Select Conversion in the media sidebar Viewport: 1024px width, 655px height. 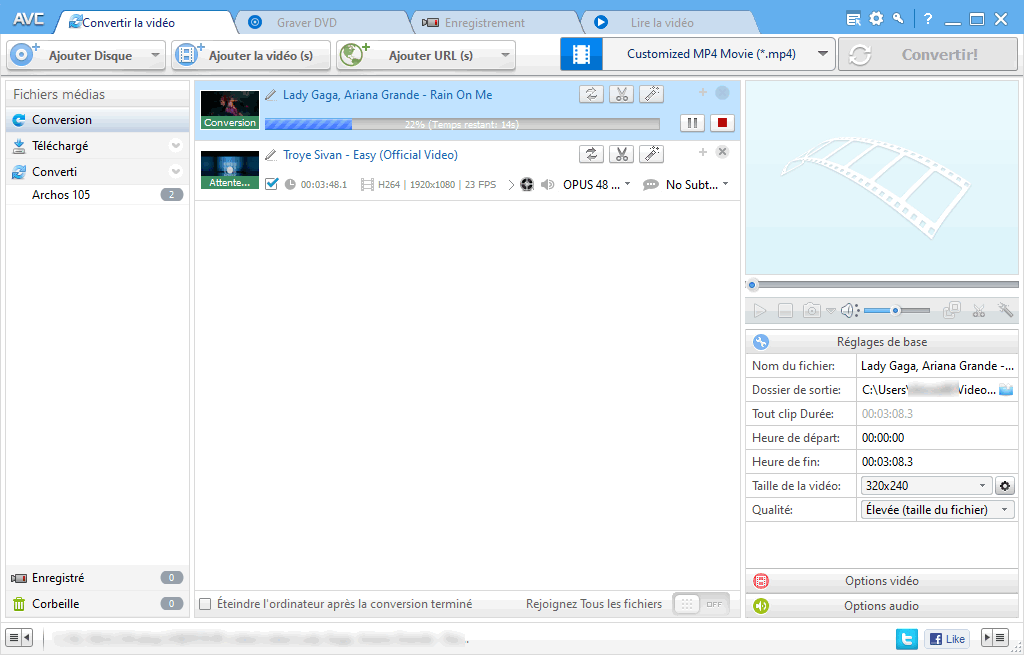click(x=98, y=120)
